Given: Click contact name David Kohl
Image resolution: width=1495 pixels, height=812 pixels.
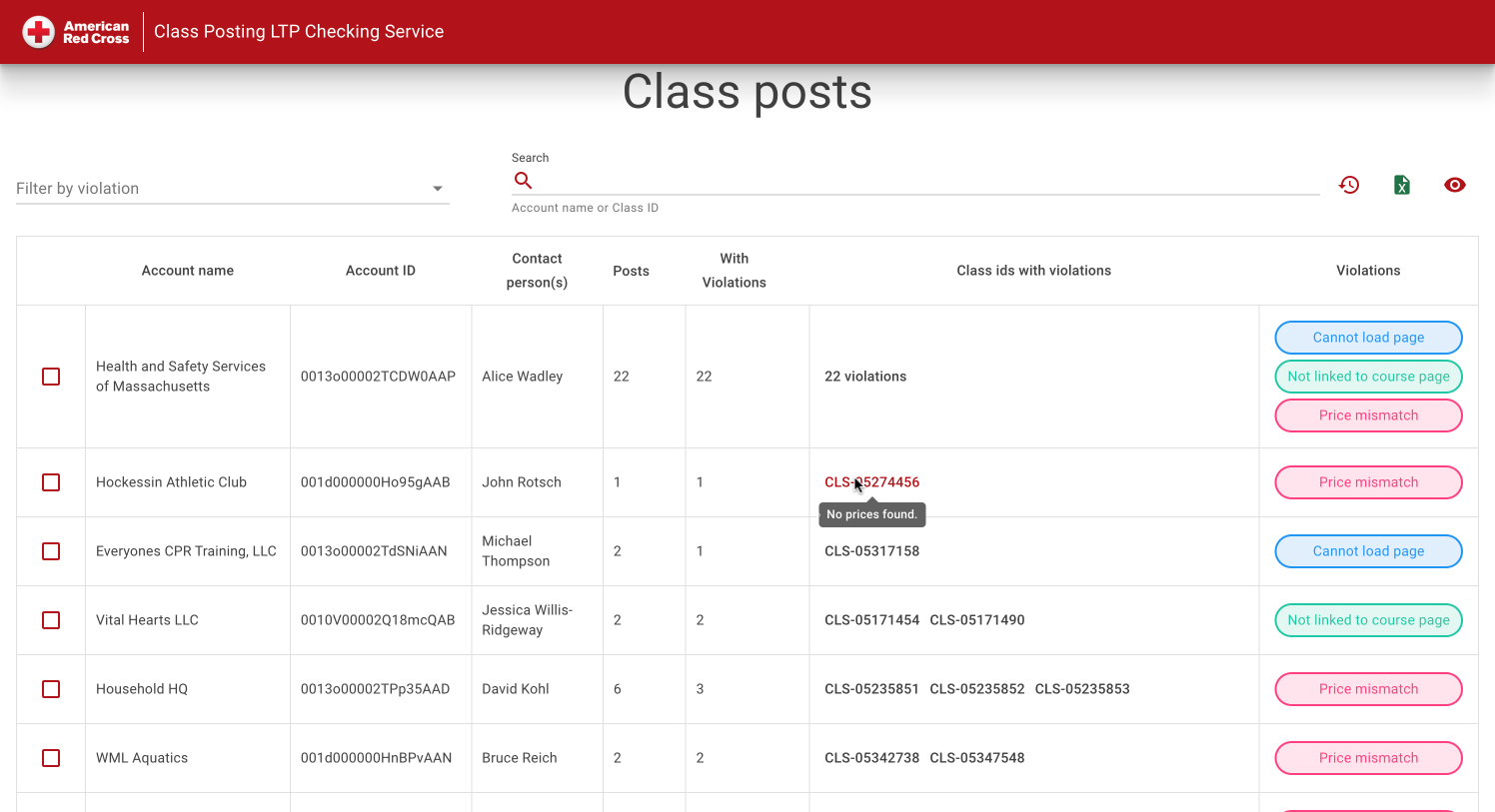Looking at the screenshot, I should tap(516, 689).
